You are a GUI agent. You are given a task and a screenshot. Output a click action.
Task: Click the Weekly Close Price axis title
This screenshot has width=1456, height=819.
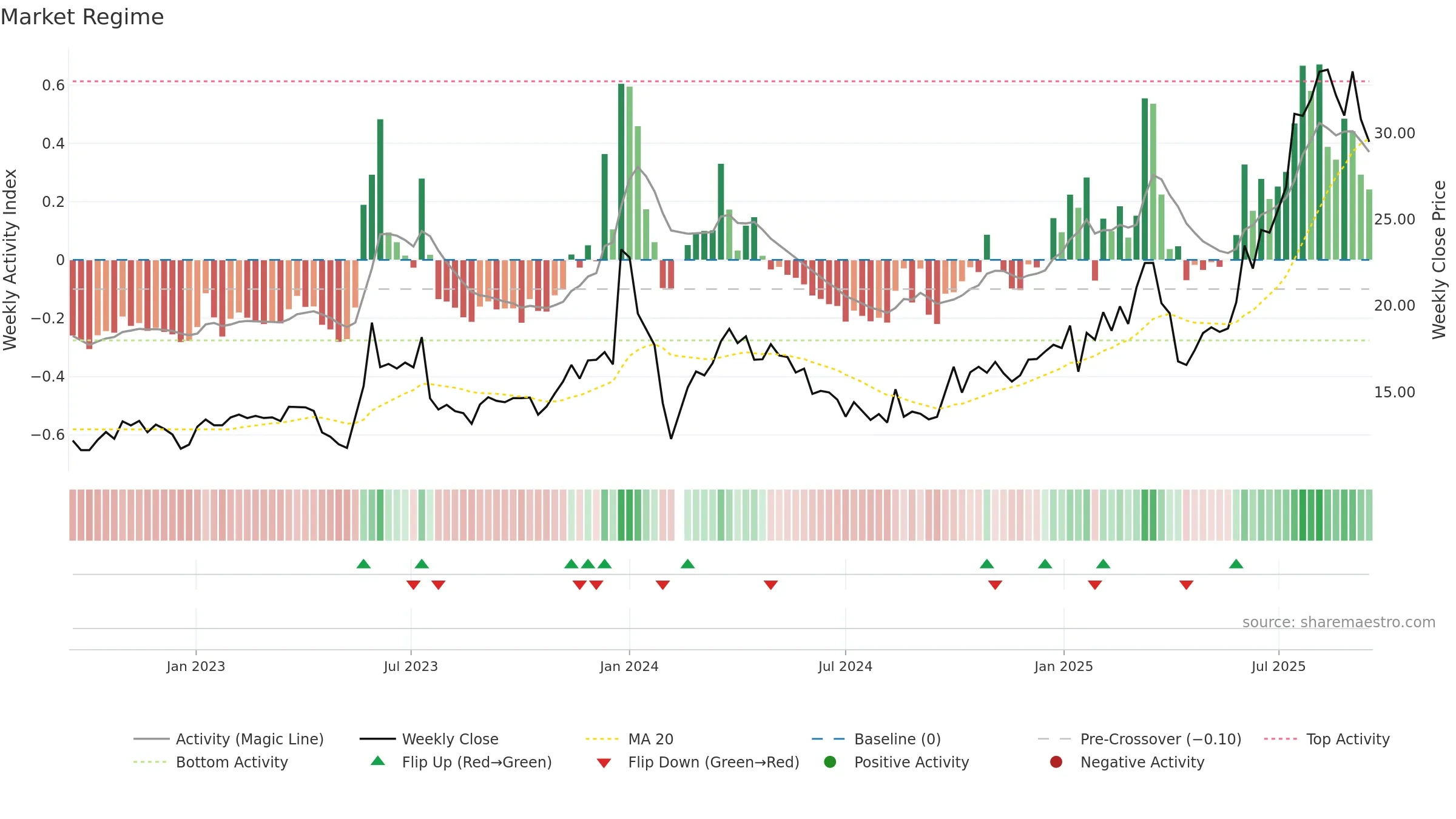[x=1439, y=260]
